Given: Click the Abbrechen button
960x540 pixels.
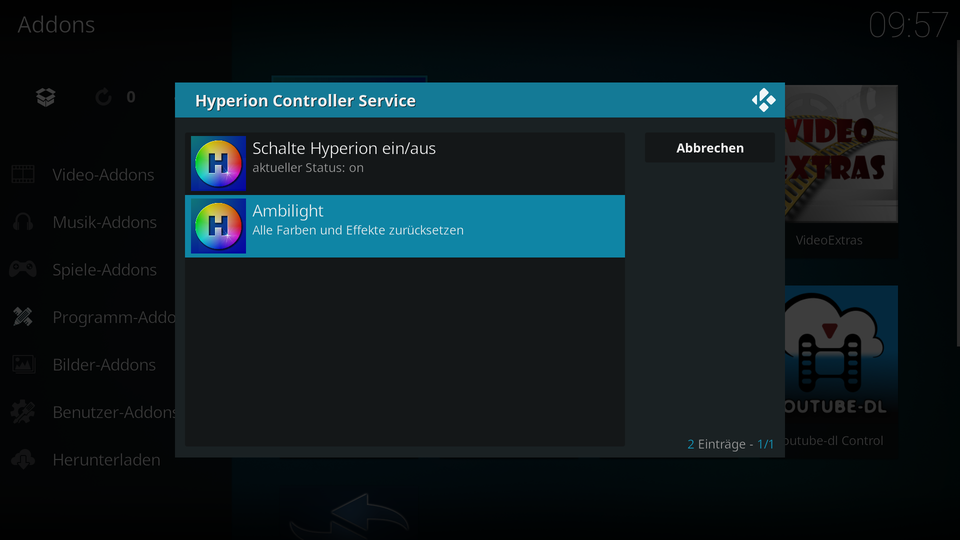Looking at the screenshot, I should (x=710, y=148).
